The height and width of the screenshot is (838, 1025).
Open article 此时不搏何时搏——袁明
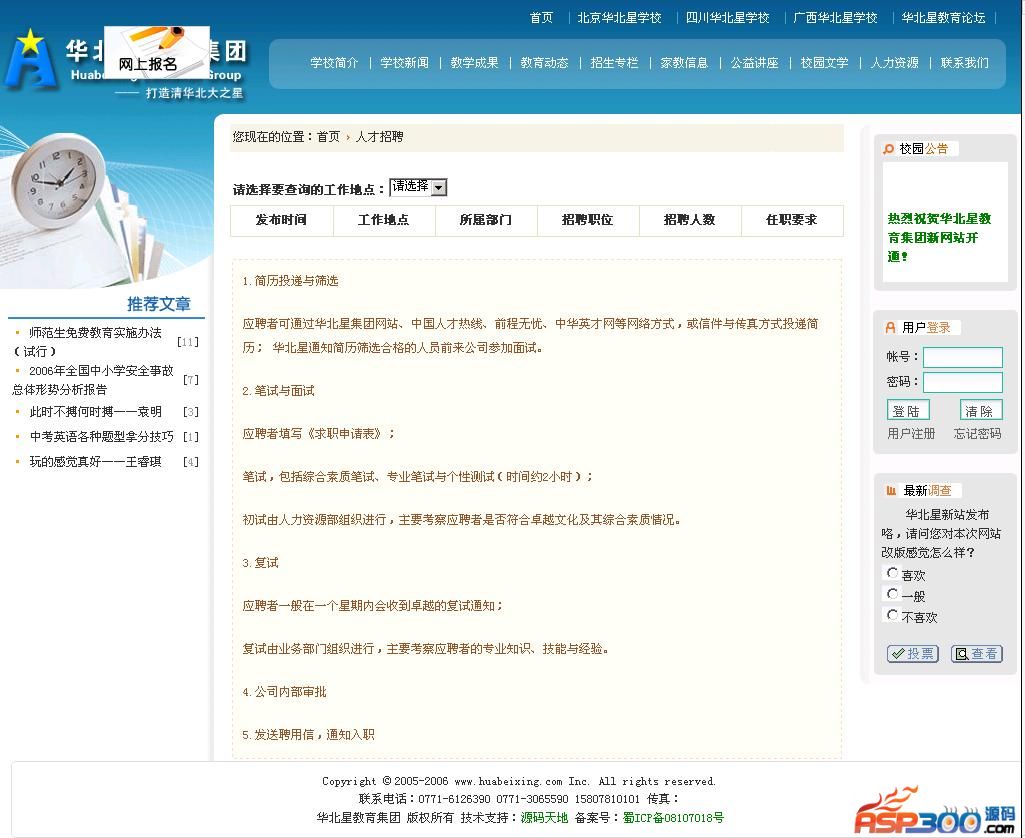pos(95,412)
